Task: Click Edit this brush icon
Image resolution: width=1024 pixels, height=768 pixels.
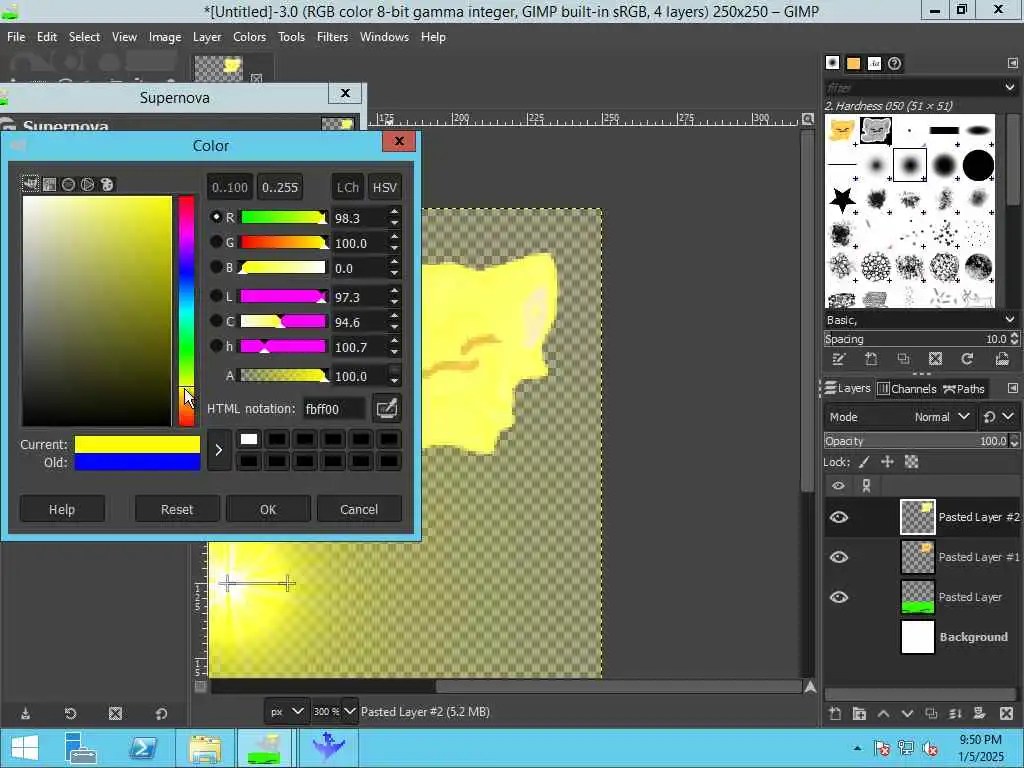Action: [839, 359]
